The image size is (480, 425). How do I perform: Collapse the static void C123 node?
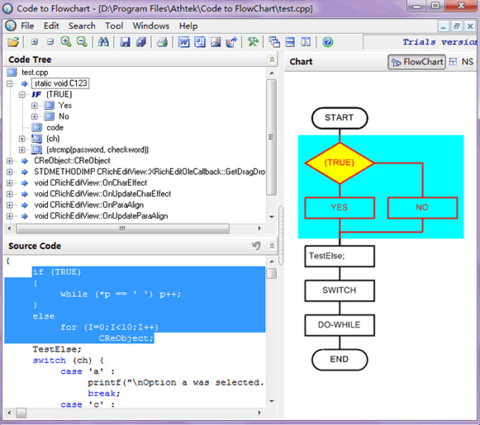click(10, 83)
